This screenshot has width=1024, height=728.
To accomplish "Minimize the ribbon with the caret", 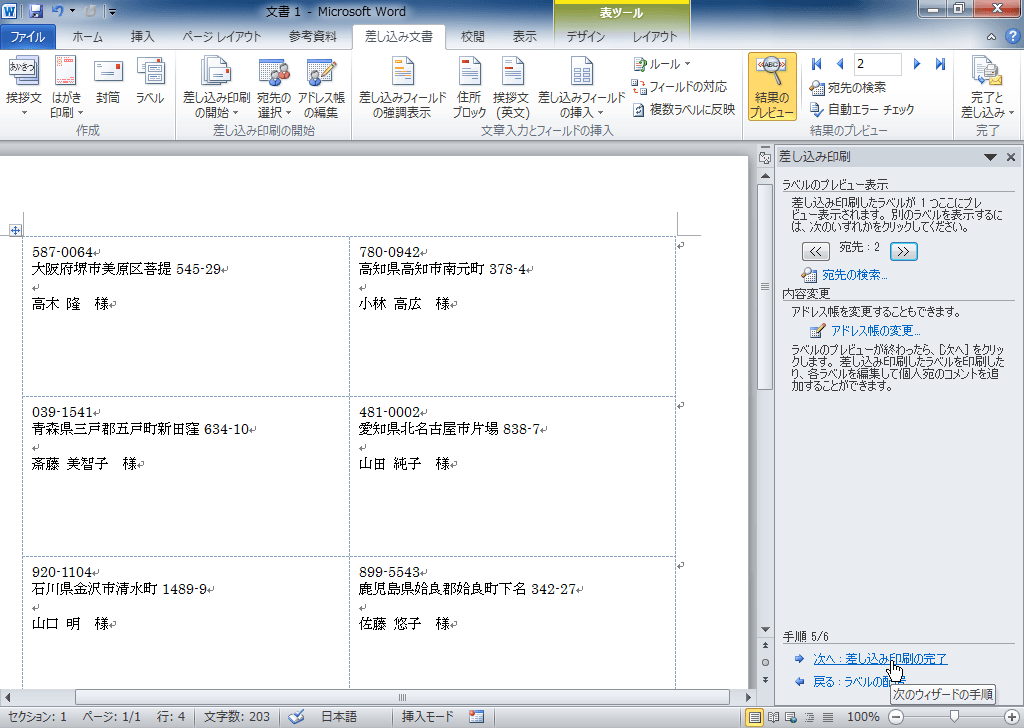I will (x=991, y=37).
